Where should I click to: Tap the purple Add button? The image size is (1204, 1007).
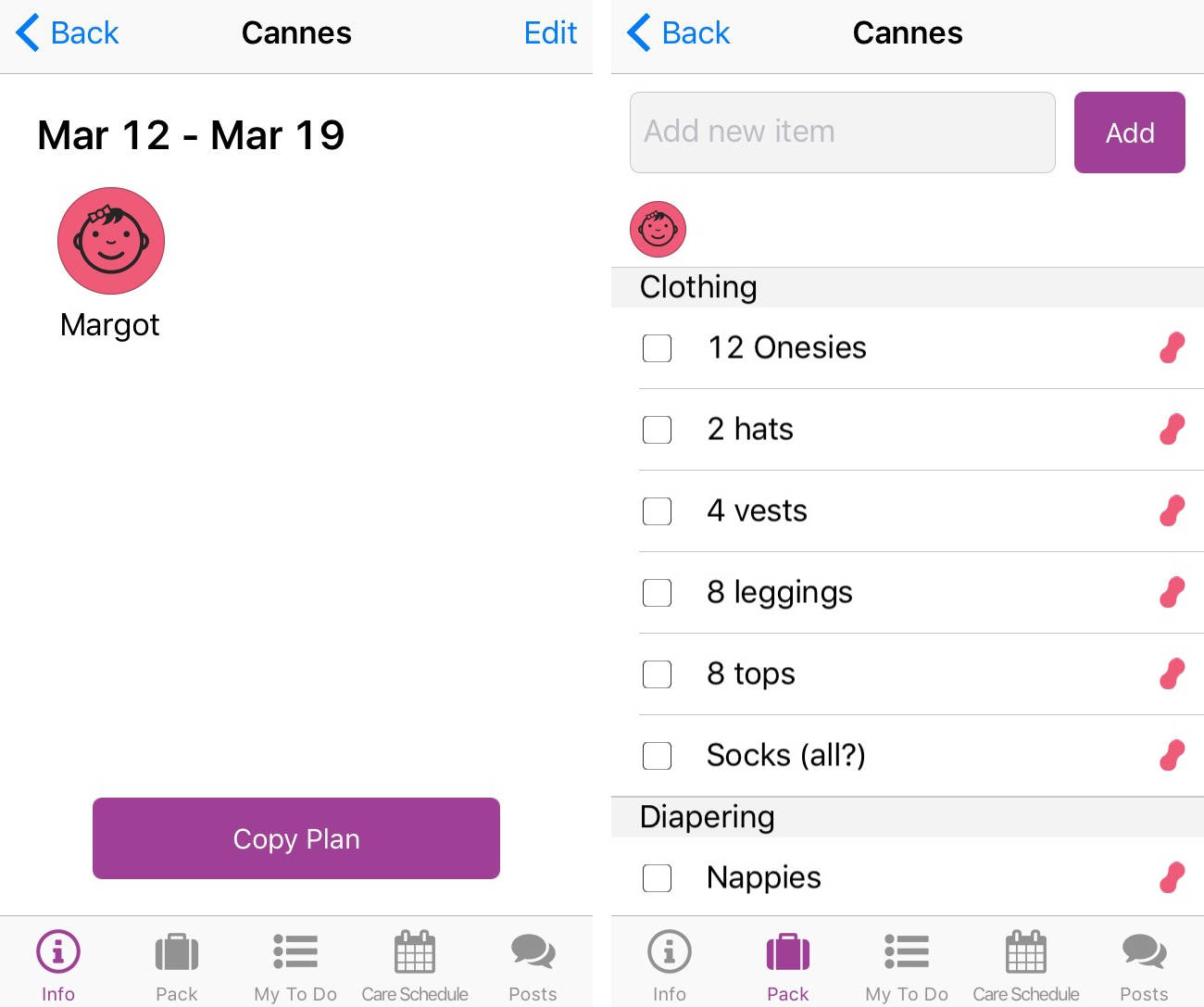click(1130, 132)
